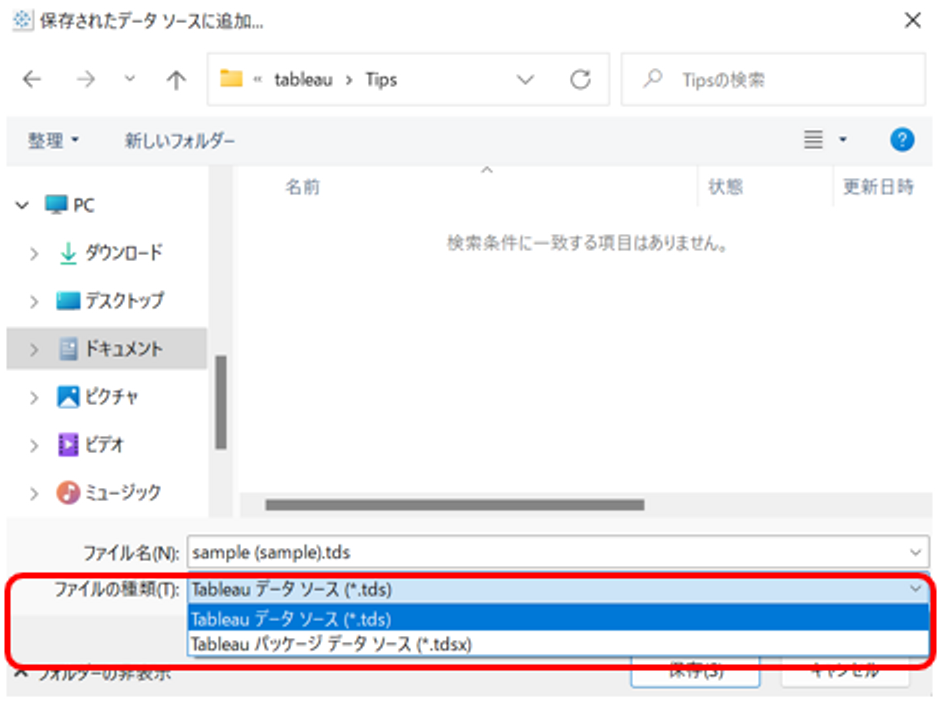This screenshot has height=704, width=942.
Task: Open the ドキュメント folder
Action: (x=111, y=348)
